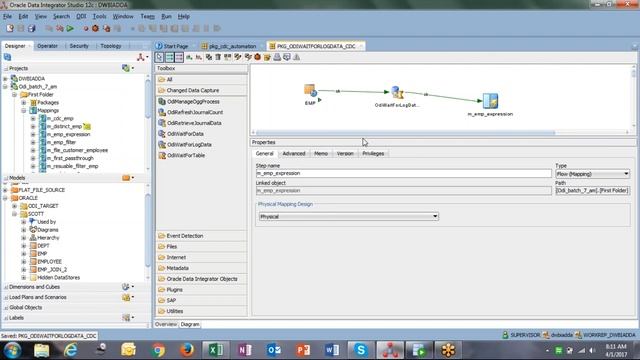Screen dimensions: 640x360
Task: Open the ODI menu
Action: pos(81,16)
